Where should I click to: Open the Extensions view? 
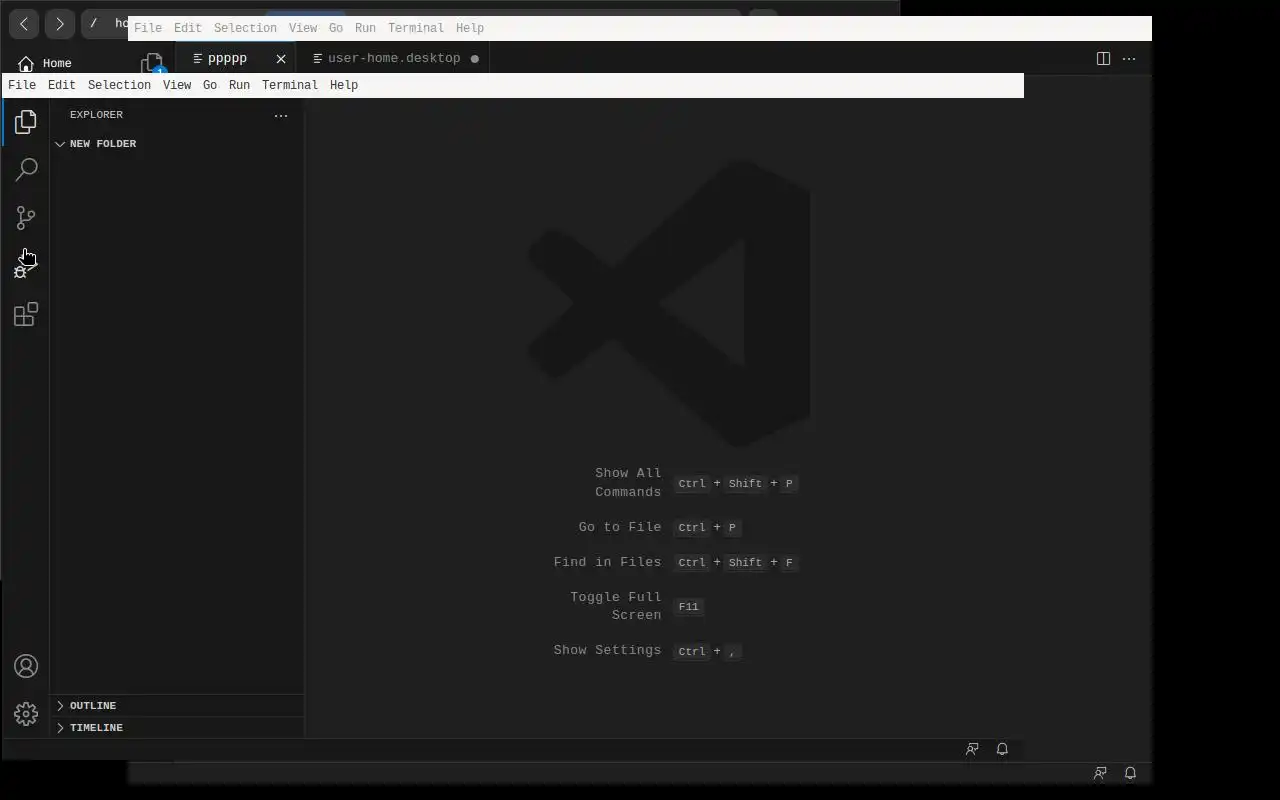[26, 315]
